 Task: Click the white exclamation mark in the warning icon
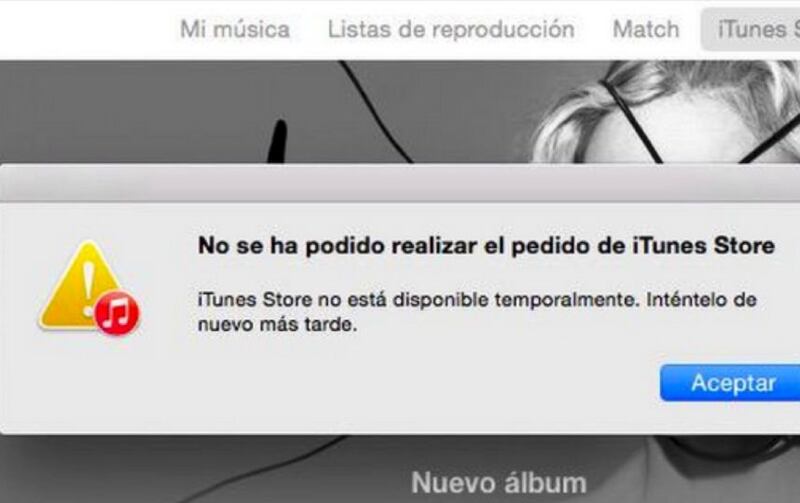(x=89, y=288)
